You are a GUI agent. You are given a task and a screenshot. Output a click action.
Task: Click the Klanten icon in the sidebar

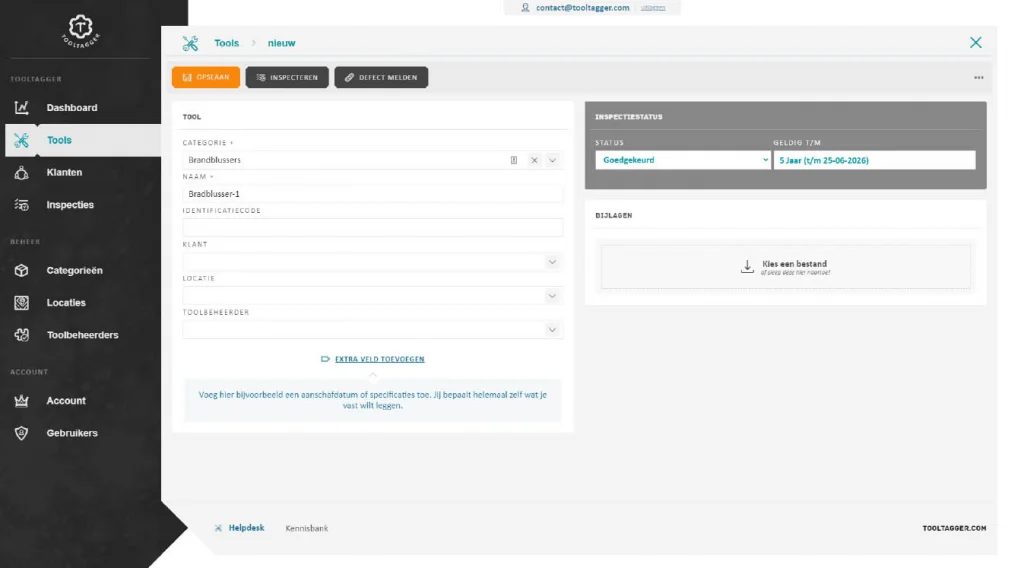[22, 173]
